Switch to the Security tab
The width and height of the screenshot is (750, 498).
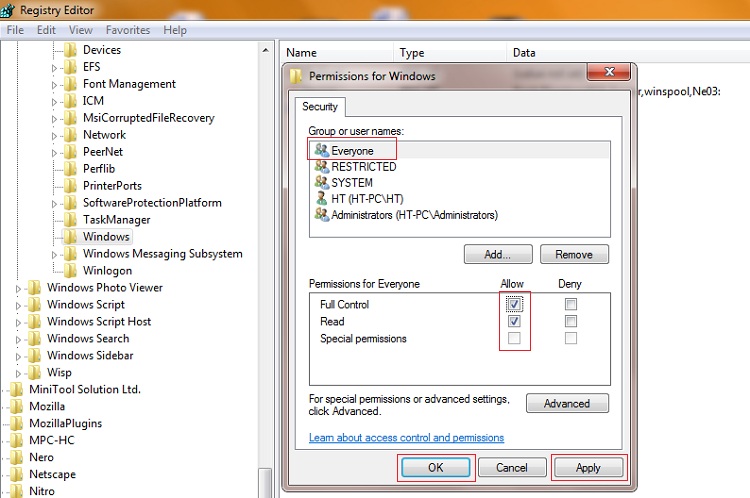[x=320, y=106]
